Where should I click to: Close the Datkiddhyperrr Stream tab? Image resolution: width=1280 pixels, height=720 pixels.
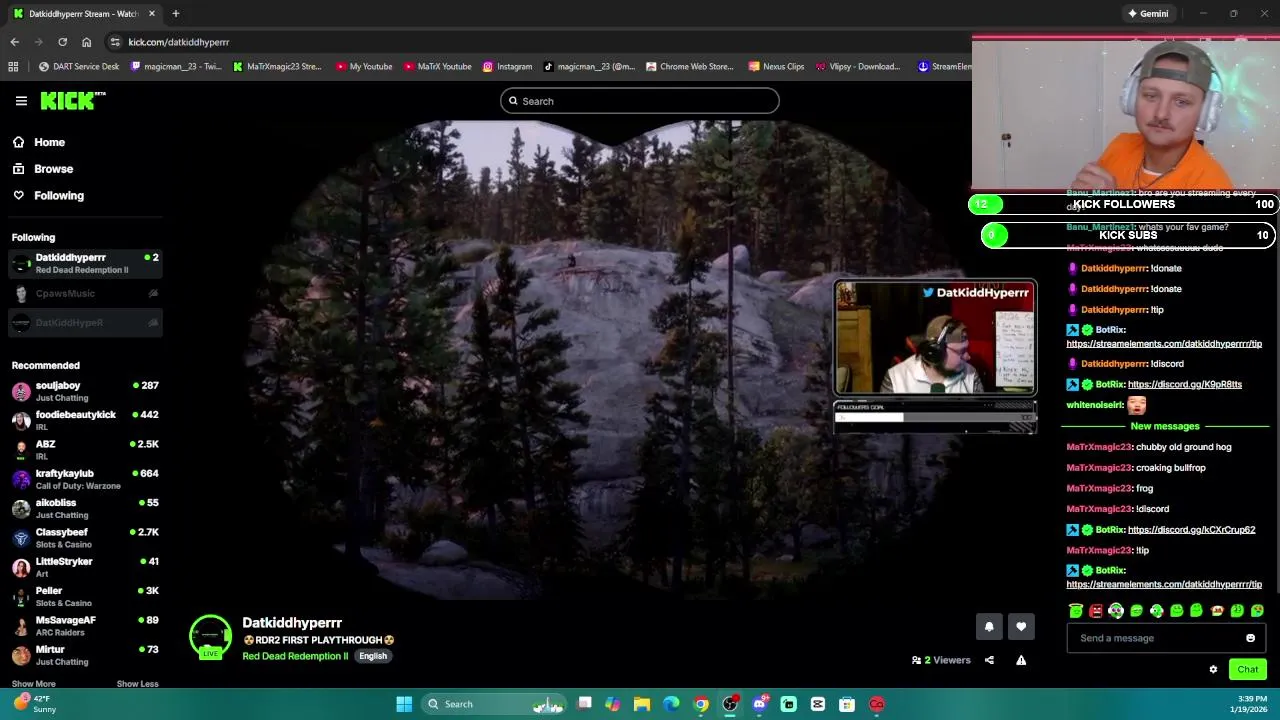click(152, 14)
